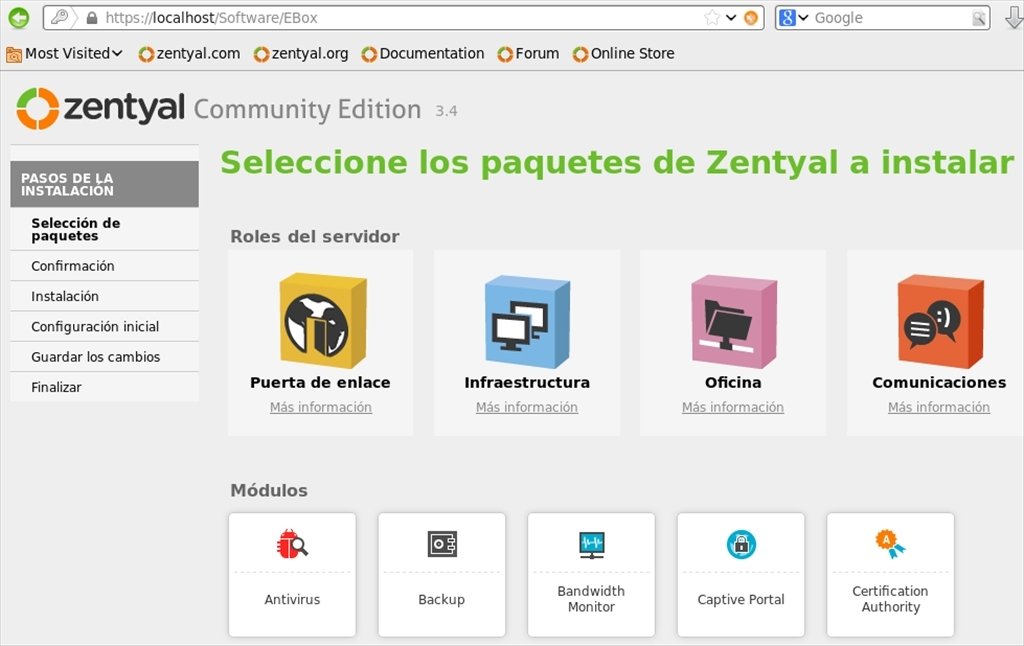Click the Comunicaciones role title
Image resolution: width=1024 pixels, height=646 pixels.
tap(939, 383)
